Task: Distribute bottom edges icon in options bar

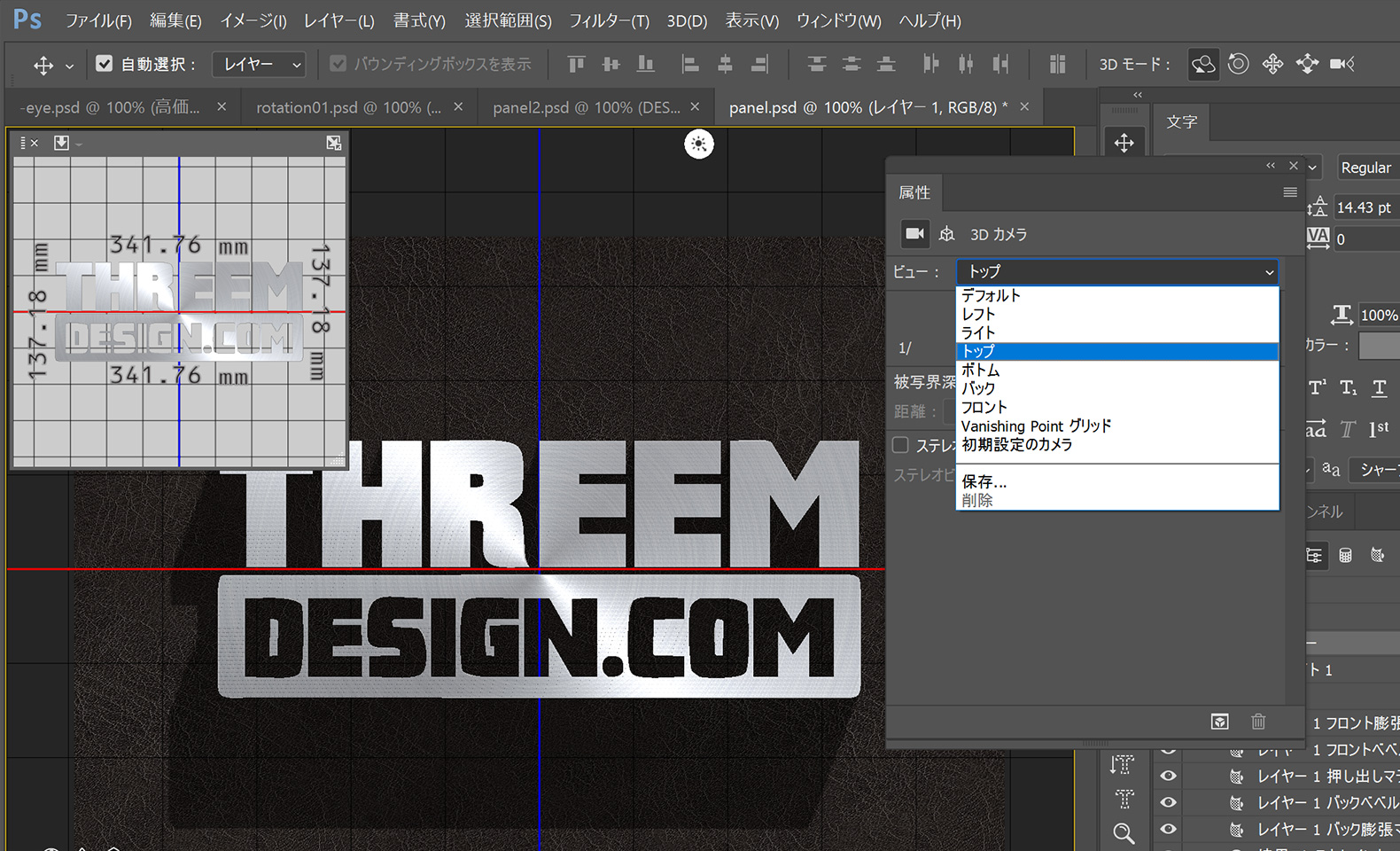Action: click(x=886, y=64)
